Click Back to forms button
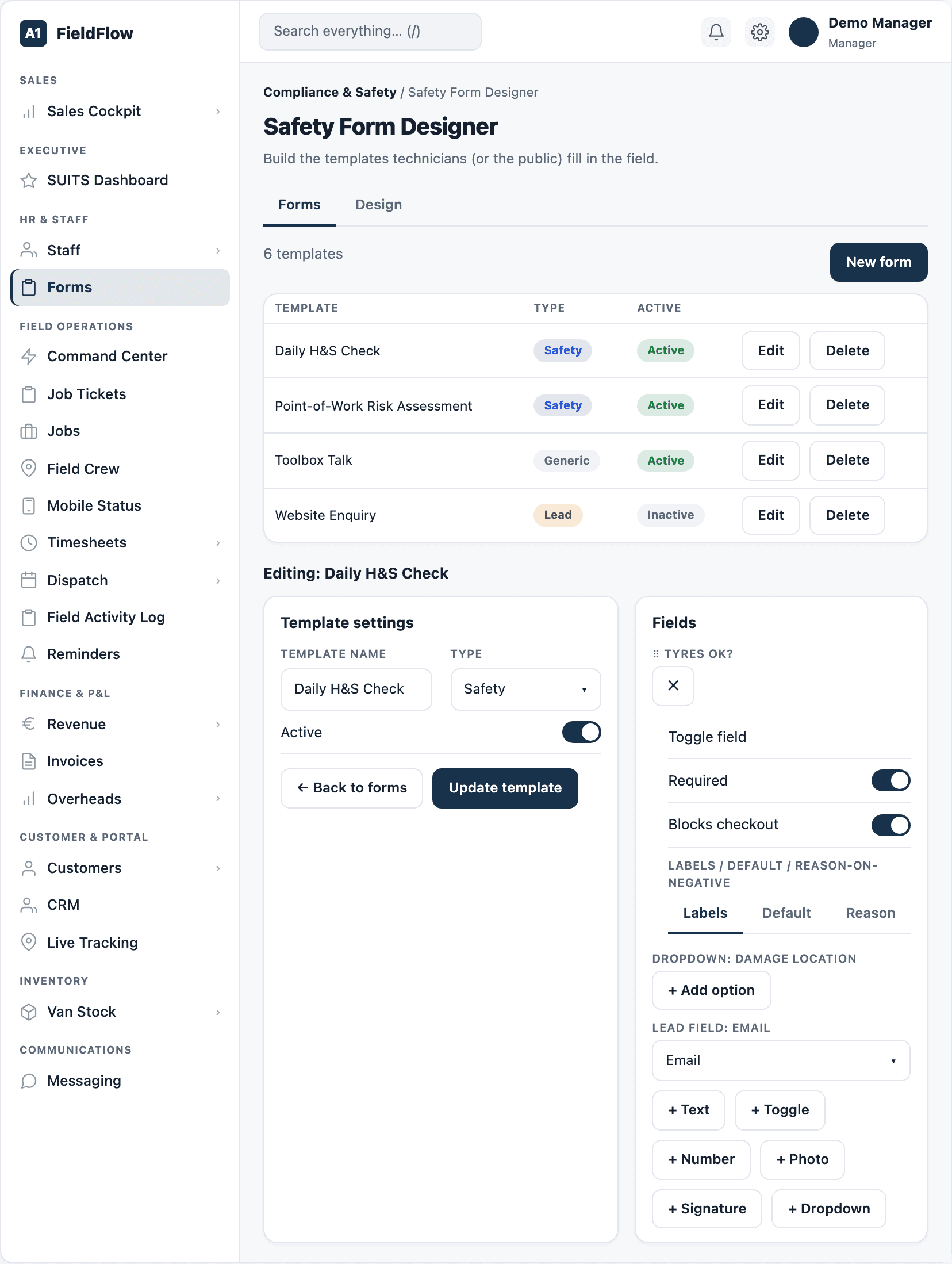952x1264 pixels. [x=352, y=788]
